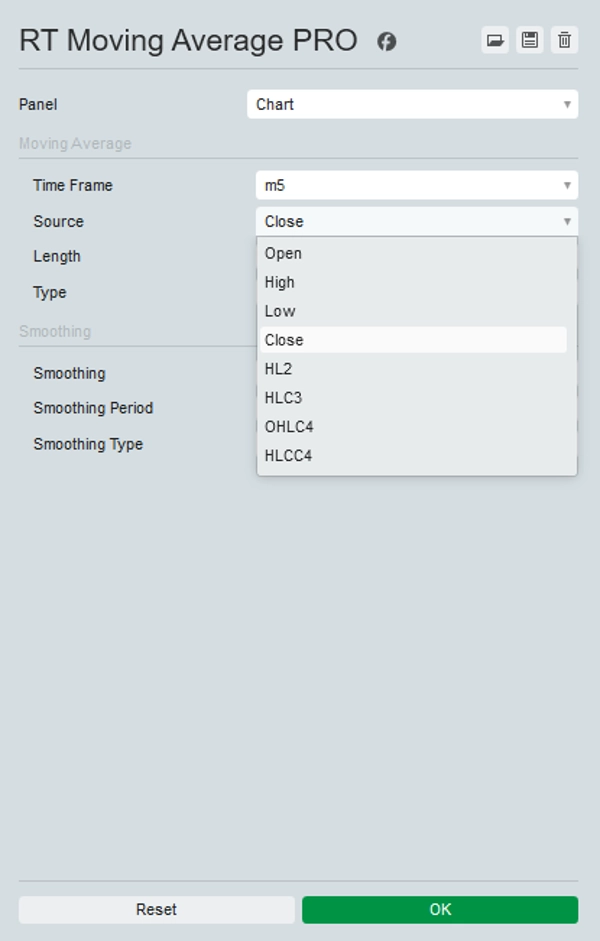Select Open from the Source list

[284, 254]
